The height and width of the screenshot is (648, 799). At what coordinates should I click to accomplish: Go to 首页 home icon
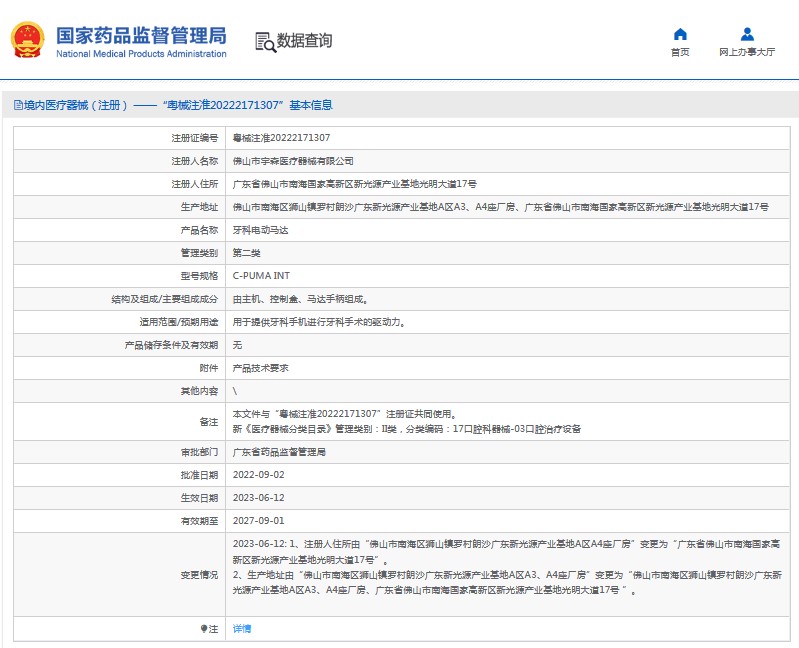[x=680, y=34]
